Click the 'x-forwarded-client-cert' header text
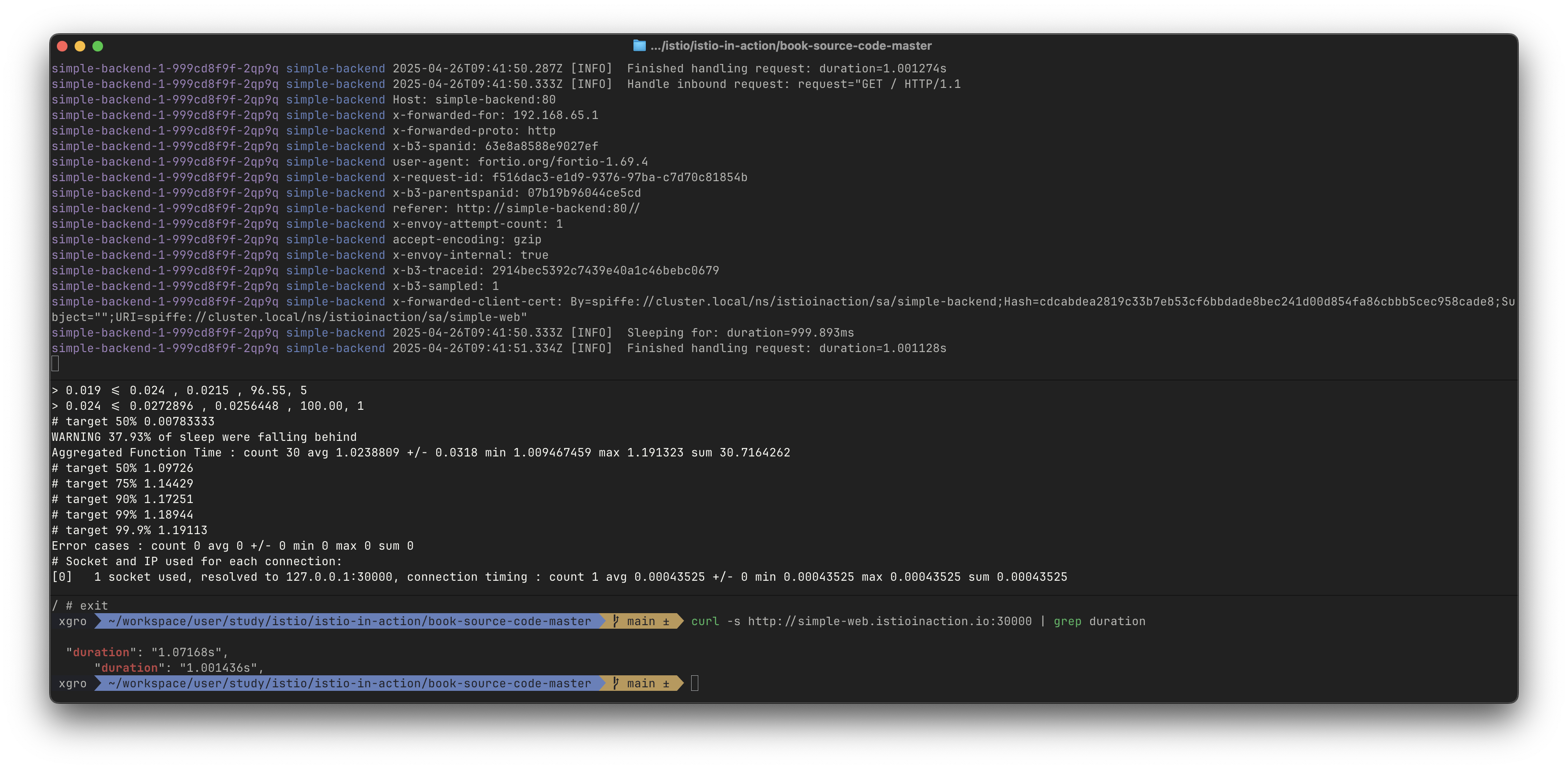The image size is (1568, 769). point(478,302)
